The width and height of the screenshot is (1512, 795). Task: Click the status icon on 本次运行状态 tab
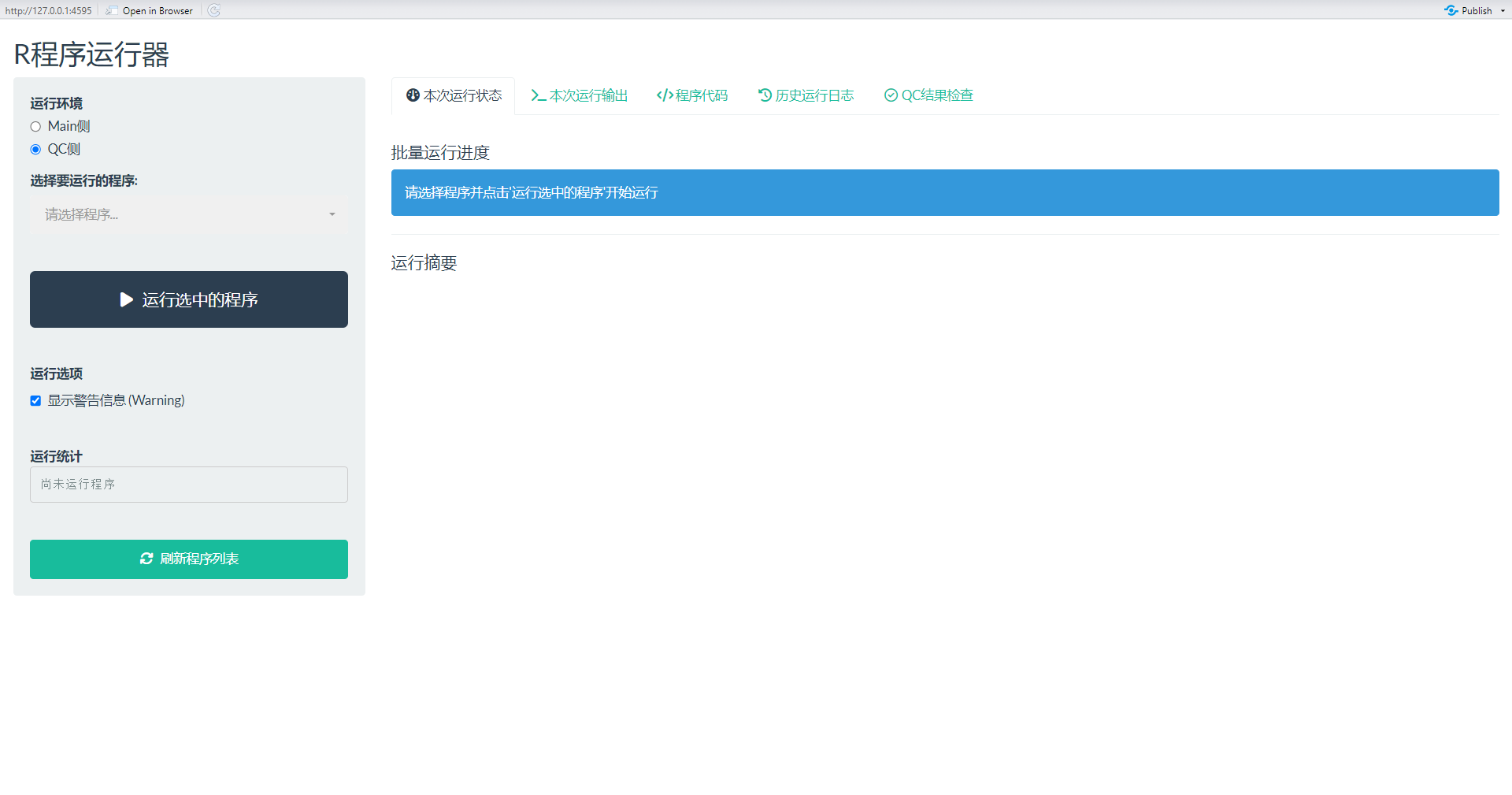click(412, 95)
